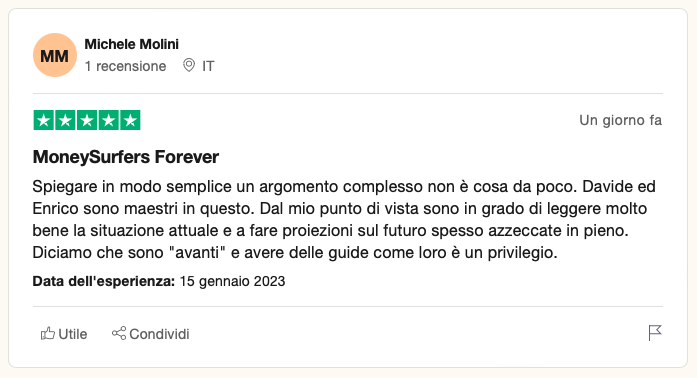
Task: Click the MM avatar circle
Action: [x=55, y=55]
